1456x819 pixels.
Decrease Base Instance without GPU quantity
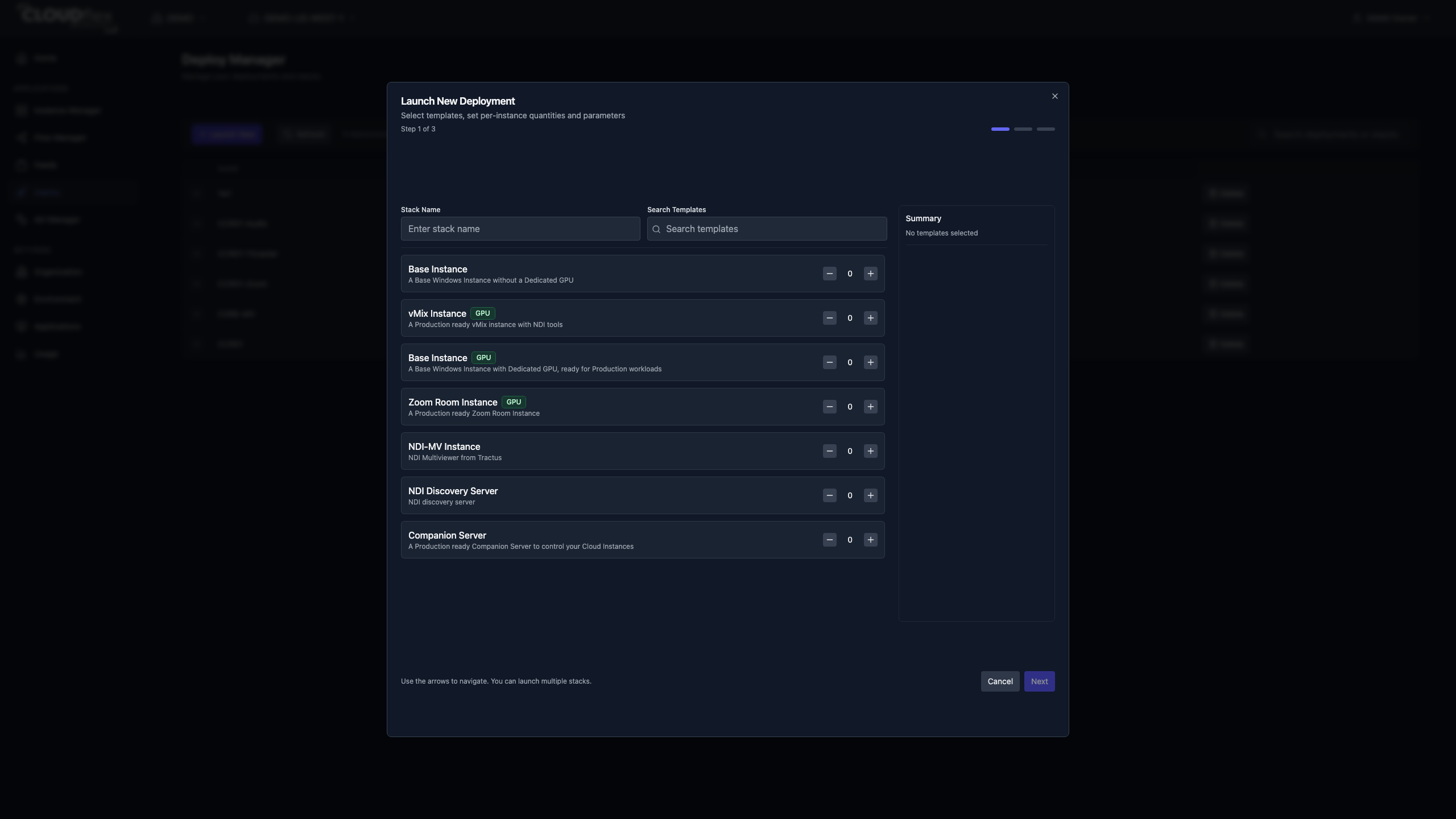829,274
